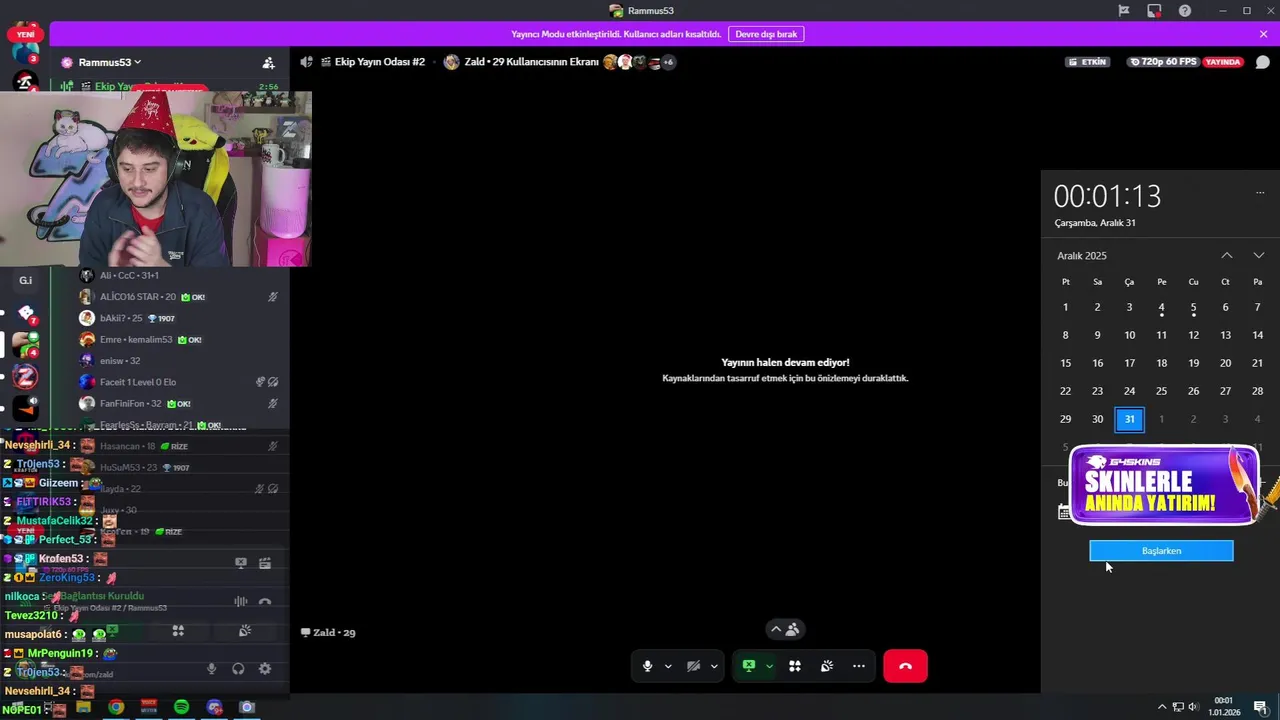Open G.i server in sidebar
The height and width of the screenshot is (720, 1280).
pyautogui.click(x=25, y=280)
